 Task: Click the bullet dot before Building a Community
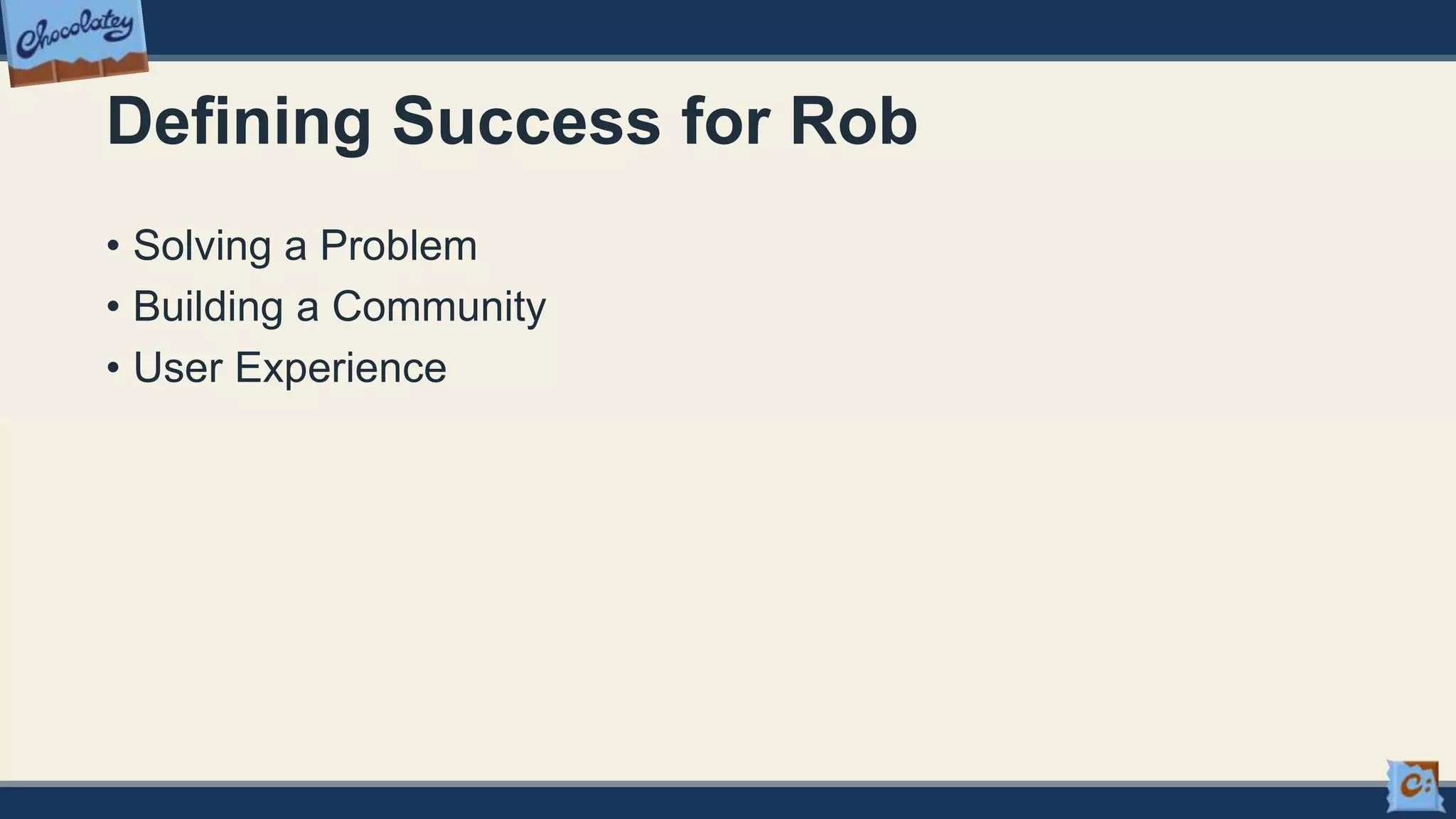[113, 308]
